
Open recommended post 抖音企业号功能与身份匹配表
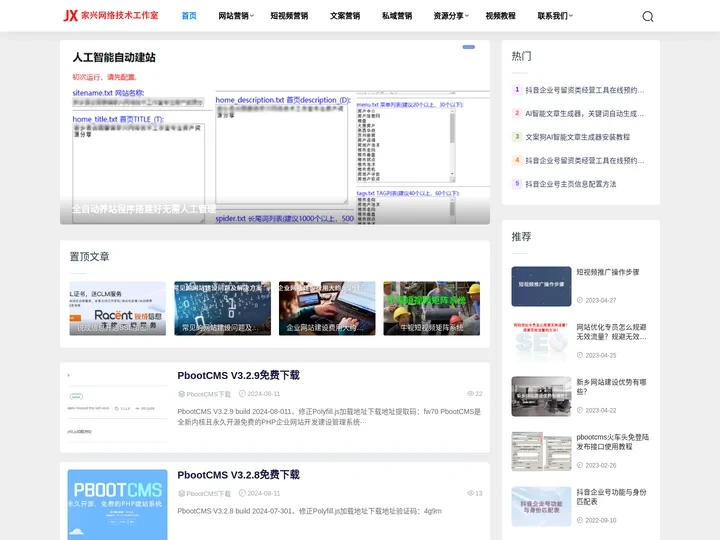tap(612, 497)
